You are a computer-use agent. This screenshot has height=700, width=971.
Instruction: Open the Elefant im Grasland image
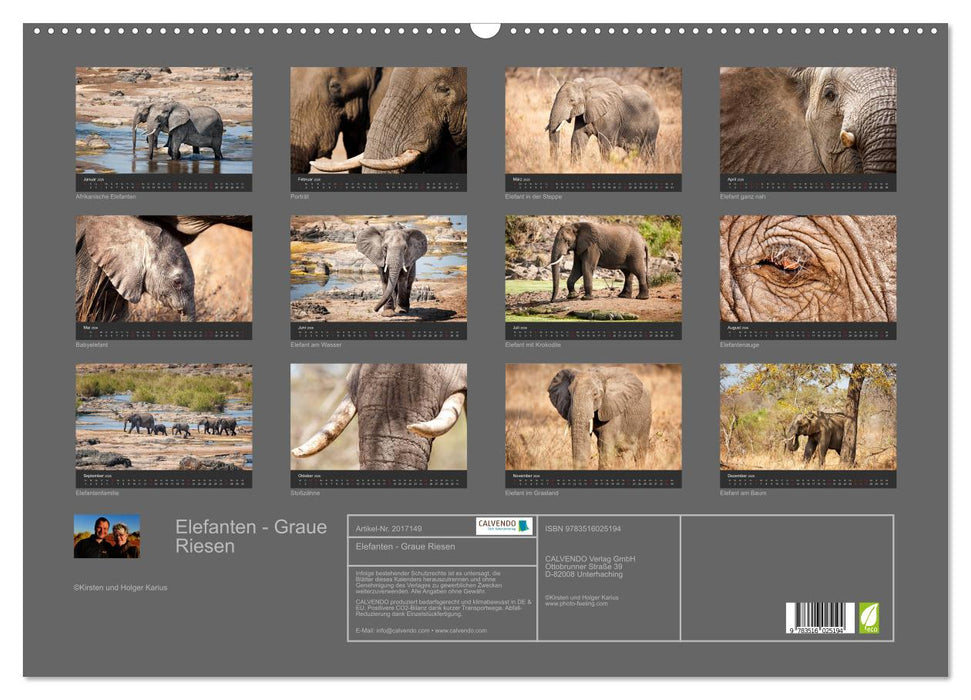pyautogui.click(x=593, y=417)
